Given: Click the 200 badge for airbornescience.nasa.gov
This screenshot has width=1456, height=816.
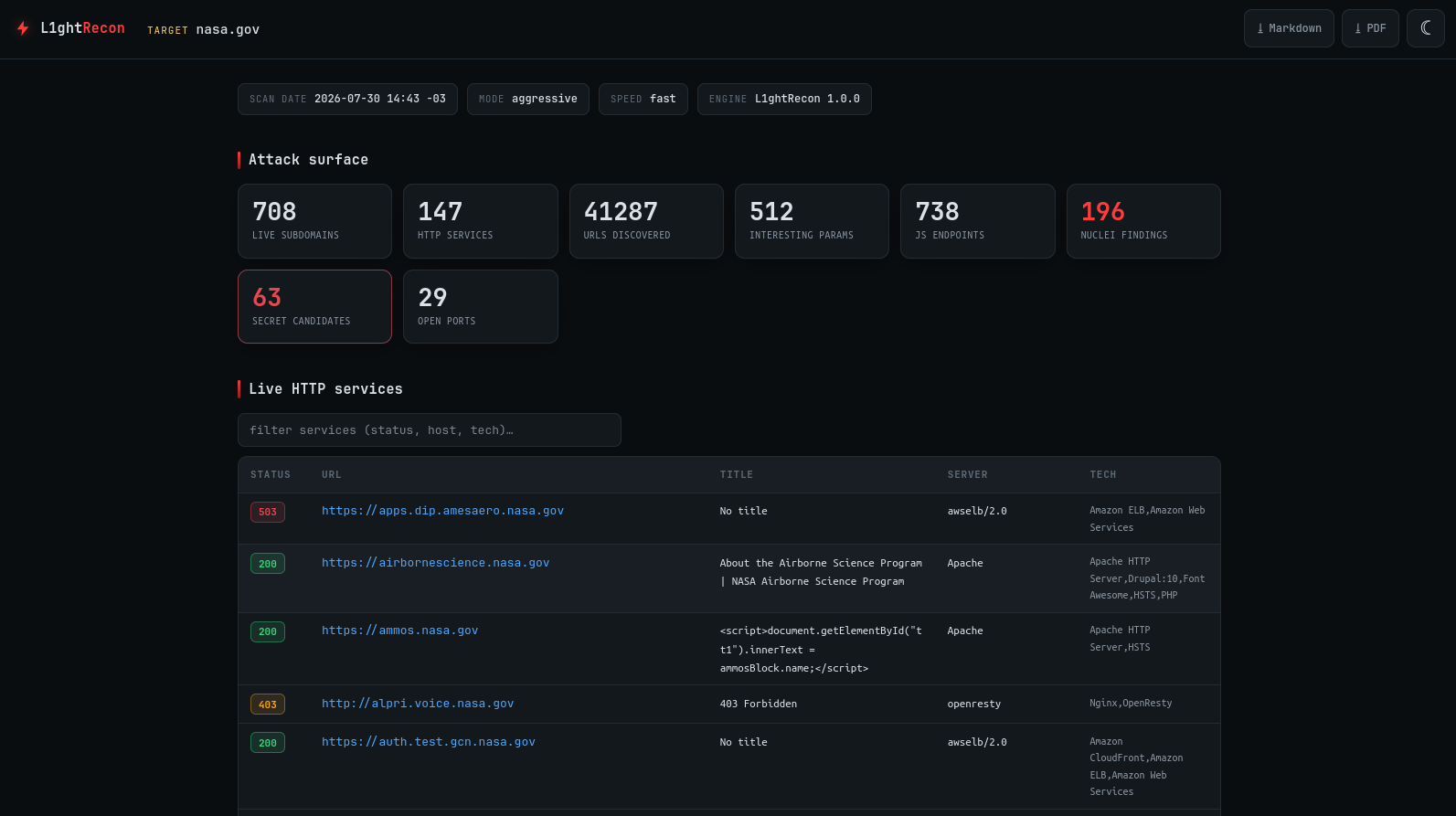Looking at the screenshot, I should point(268,564).
